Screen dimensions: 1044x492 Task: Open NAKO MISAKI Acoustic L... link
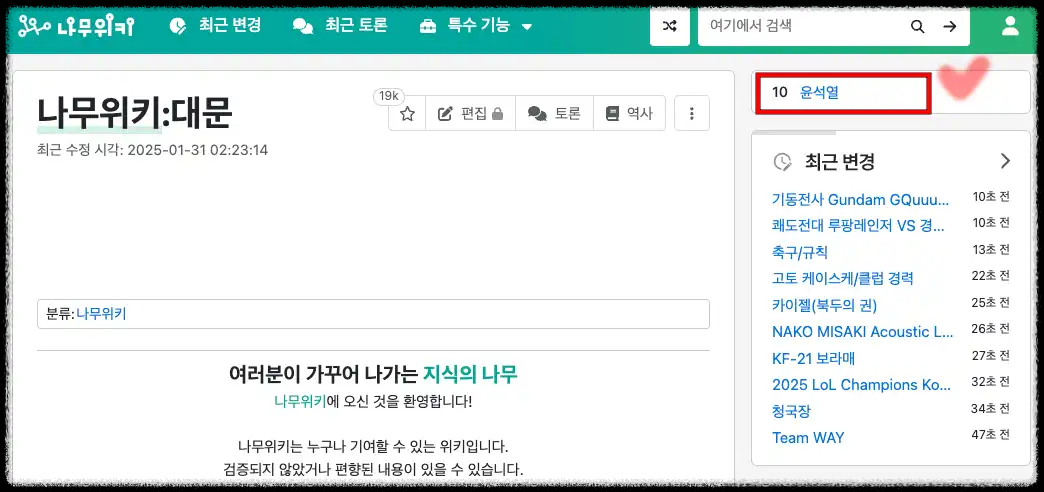click(862, 332)
